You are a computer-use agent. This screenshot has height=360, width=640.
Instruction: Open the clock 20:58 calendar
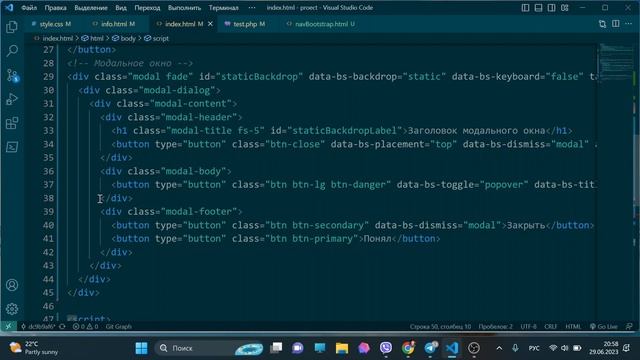(x=604, y=348)
